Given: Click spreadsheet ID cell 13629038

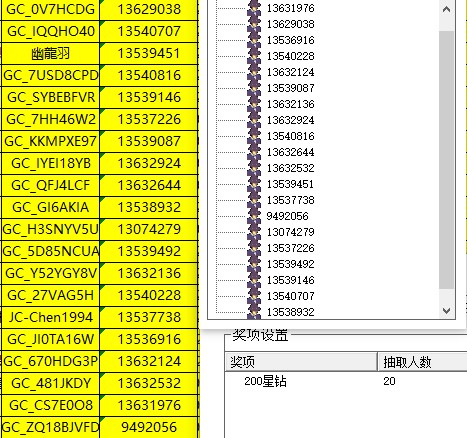Looking at the screenshot, I should [149, 9].
